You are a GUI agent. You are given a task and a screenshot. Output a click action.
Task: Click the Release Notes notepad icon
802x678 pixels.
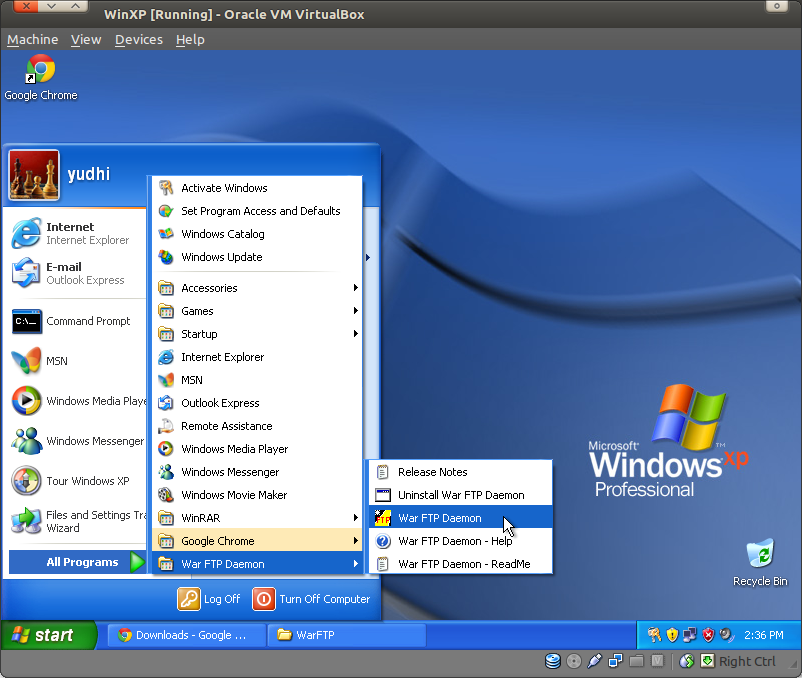tap(383, 472)
